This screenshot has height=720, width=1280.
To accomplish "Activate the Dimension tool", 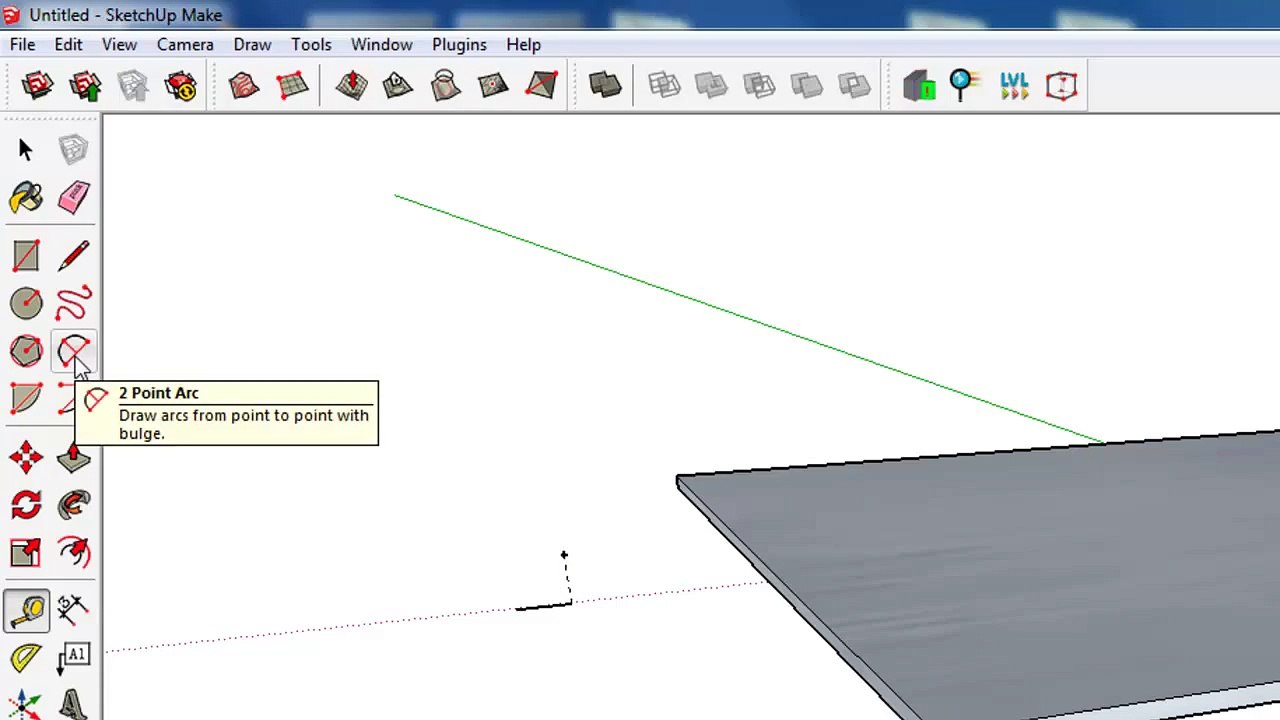I will point(73,609).
